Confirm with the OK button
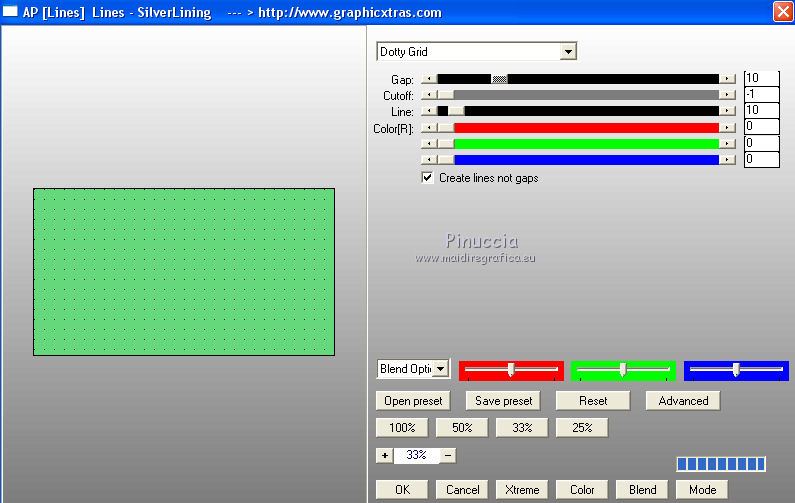Image resolution: width=795 pixels, height=503 pixels. tap(402, 489)
